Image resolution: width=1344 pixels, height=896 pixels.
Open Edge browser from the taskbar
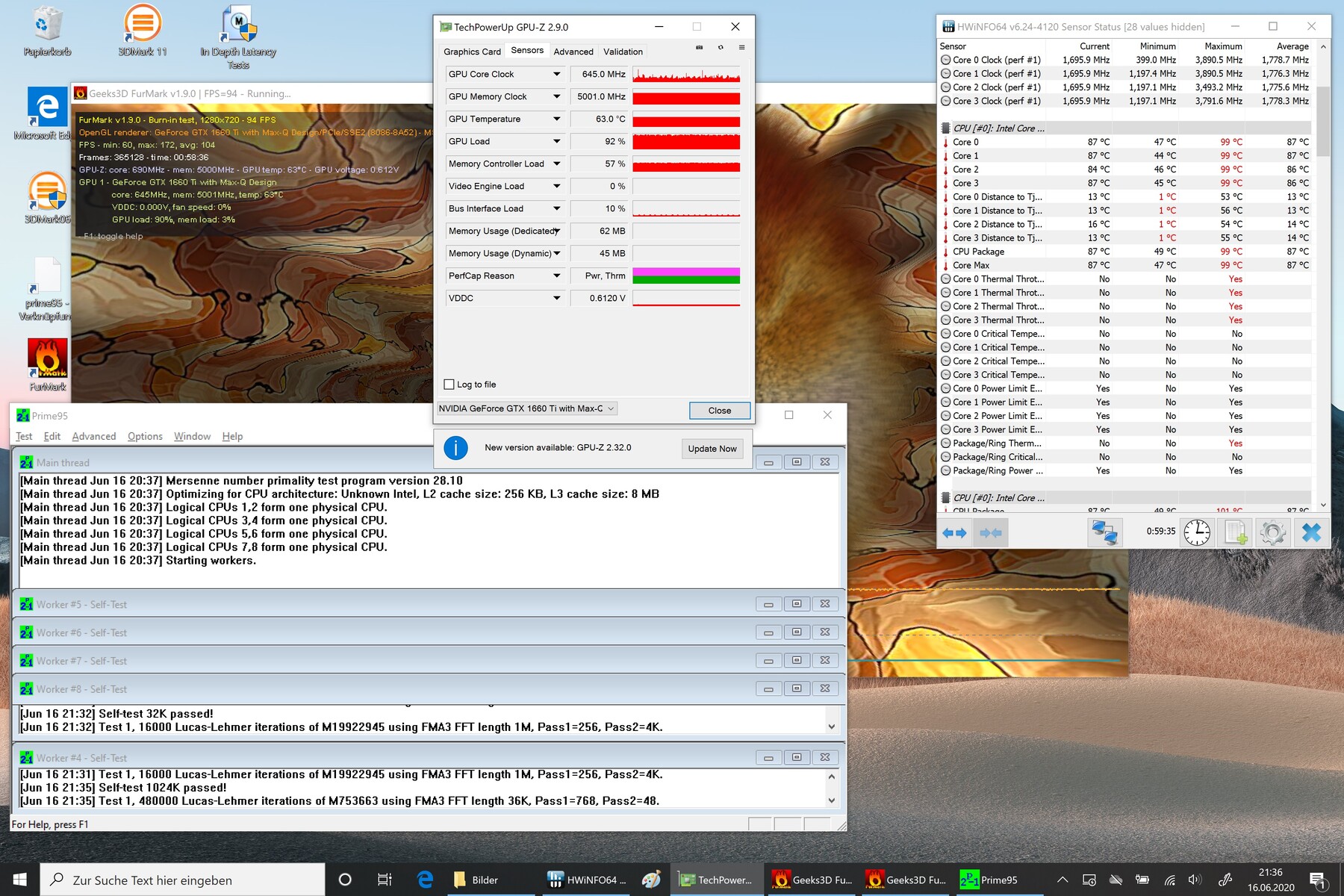coord(425,880)
